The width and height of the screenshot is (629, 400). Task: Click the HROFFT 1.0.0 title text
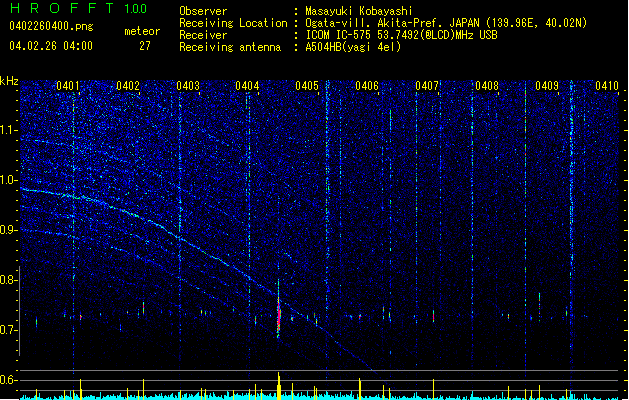tap(78, 8)
